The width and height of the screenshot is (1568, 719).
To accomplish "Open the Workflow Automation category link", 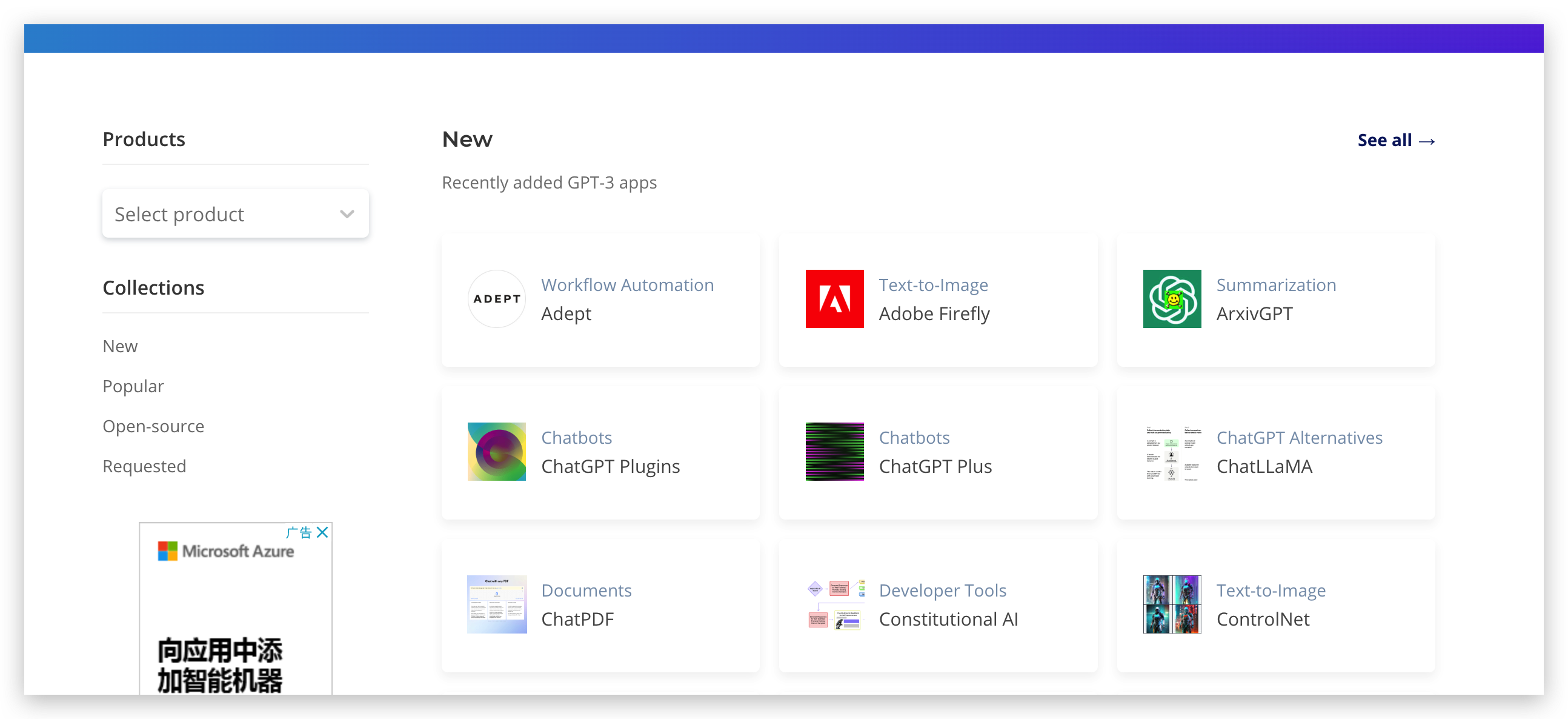I will [628, 284].
